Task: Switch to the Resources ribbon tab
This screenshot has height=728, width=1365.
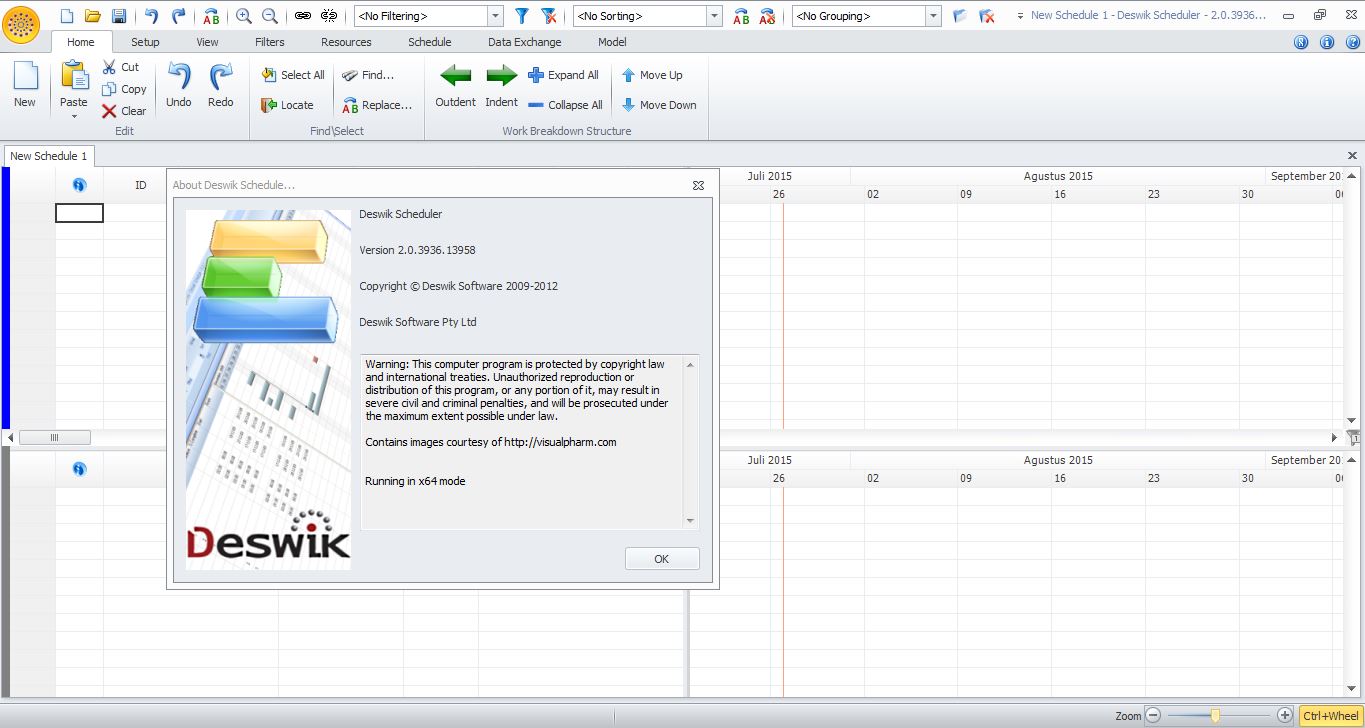Action: coord(346,42)
